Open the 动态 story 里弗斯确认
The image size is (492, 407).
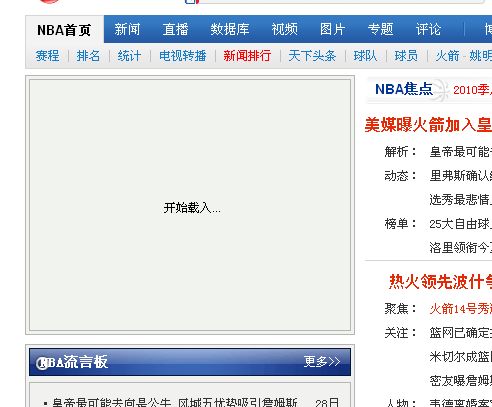461,176
